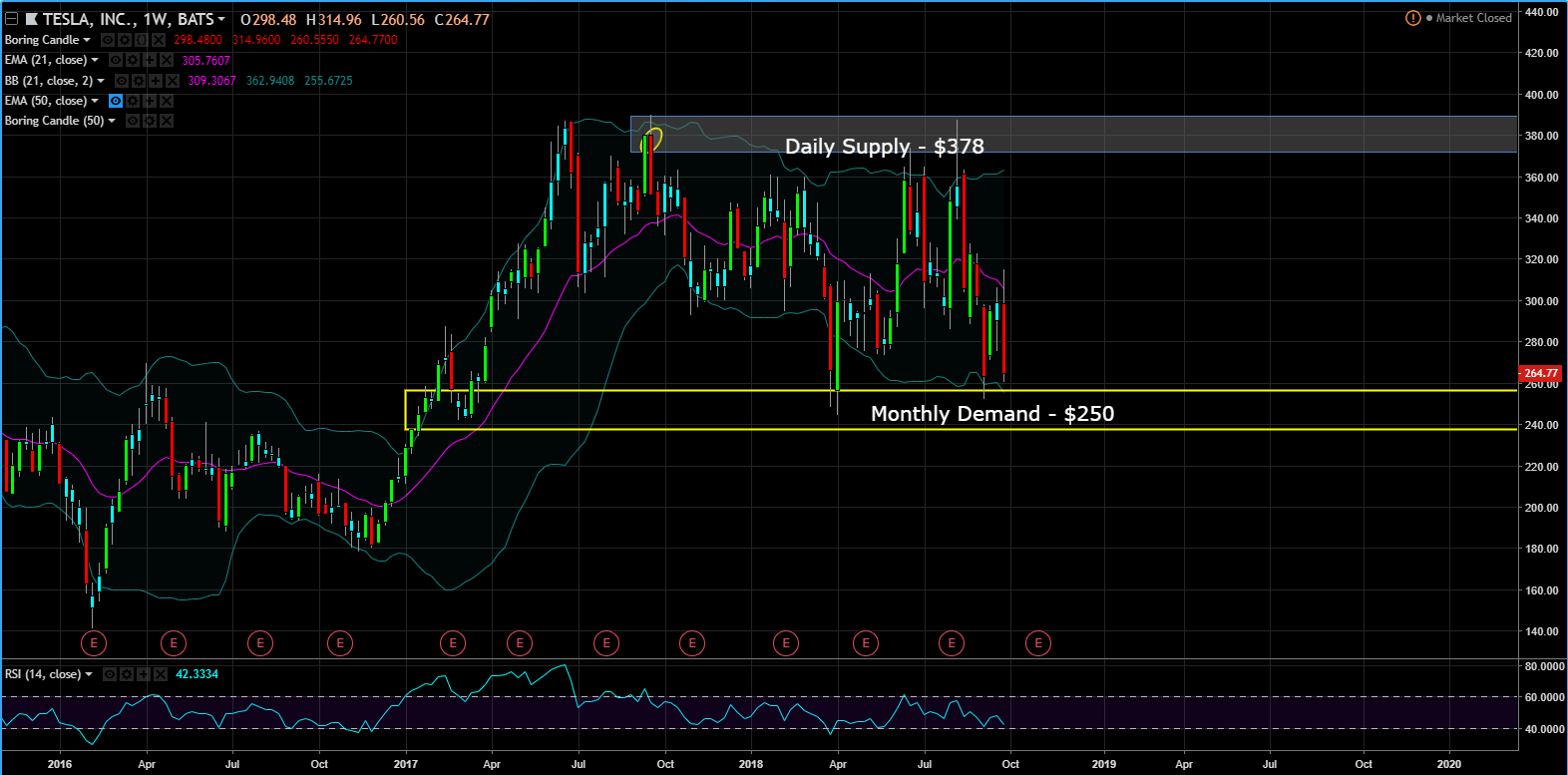Toggle the highlighted eye for EMA (50, close)
This screenshot has height=775, width=1568.
116,101
